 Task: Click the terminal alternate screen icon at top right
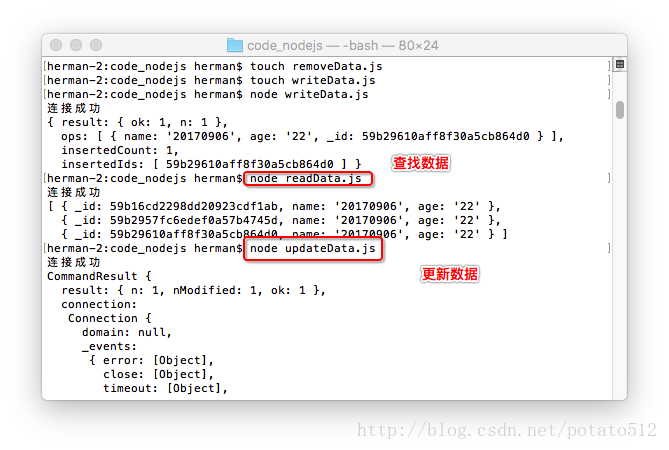[620, 64]
